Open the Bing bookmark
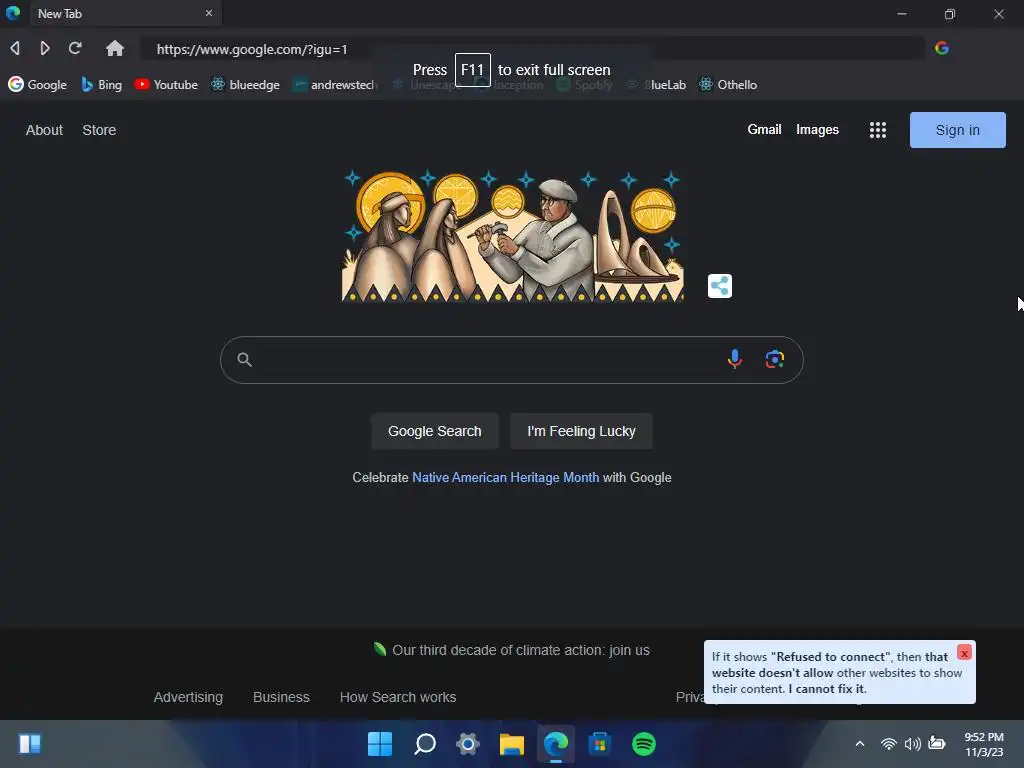The height and width of the screenshot is (768, 1024). [x=102, y=84]
